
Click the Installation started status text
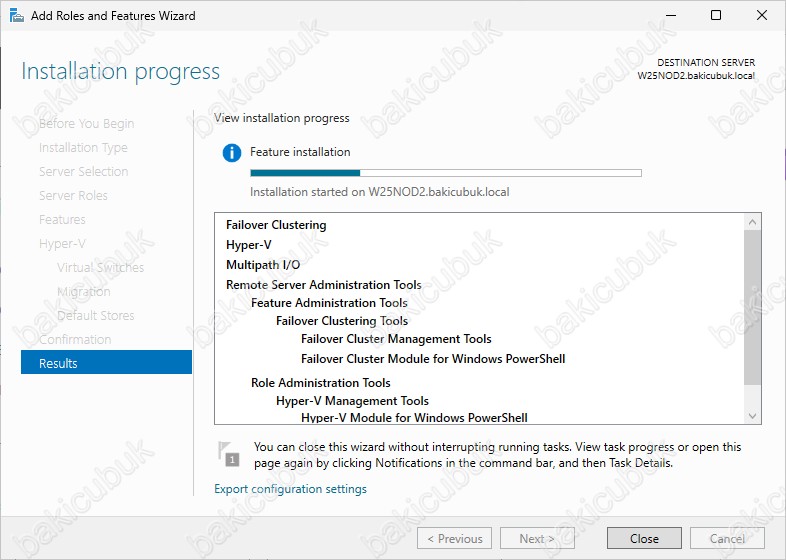coord(379,192)
